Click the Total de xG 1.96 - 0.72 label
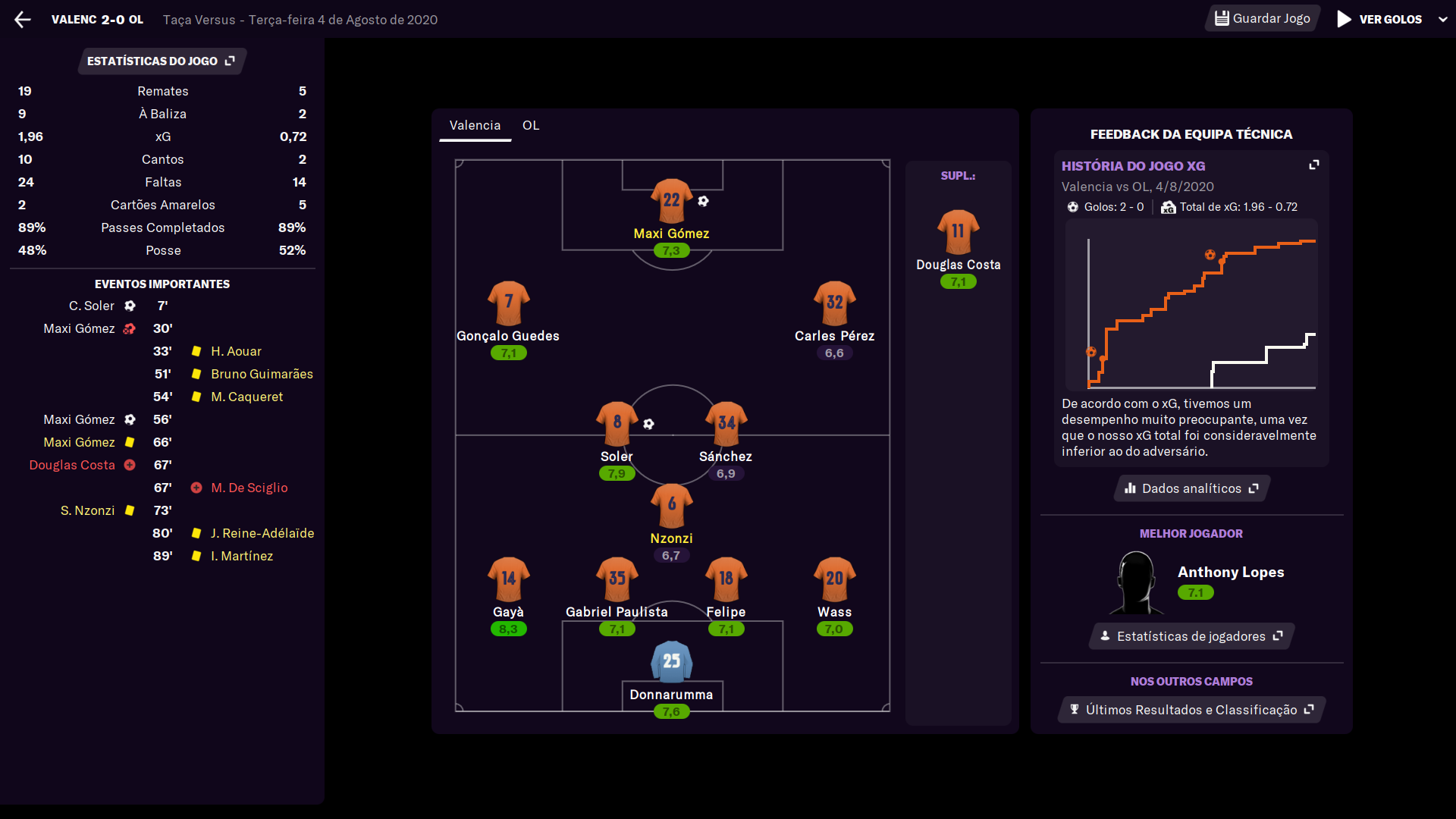This screenshot has height=819, width=1456. (x=1229, y=208)
